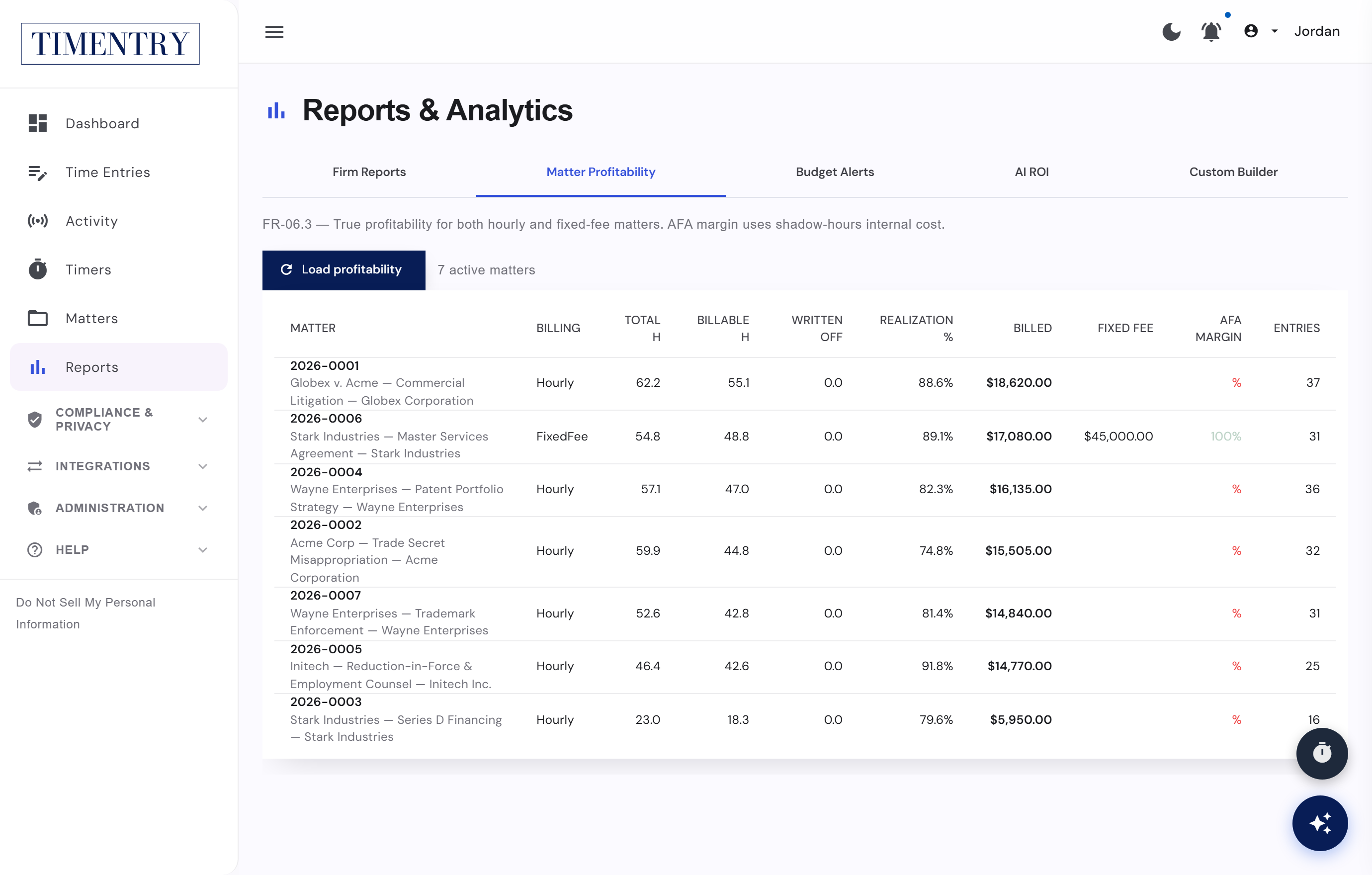Viewport: 1372px width, 875px height.
Task: Click the user account avatar icon
Action: pyautogui.click(x=1251, y=31)
